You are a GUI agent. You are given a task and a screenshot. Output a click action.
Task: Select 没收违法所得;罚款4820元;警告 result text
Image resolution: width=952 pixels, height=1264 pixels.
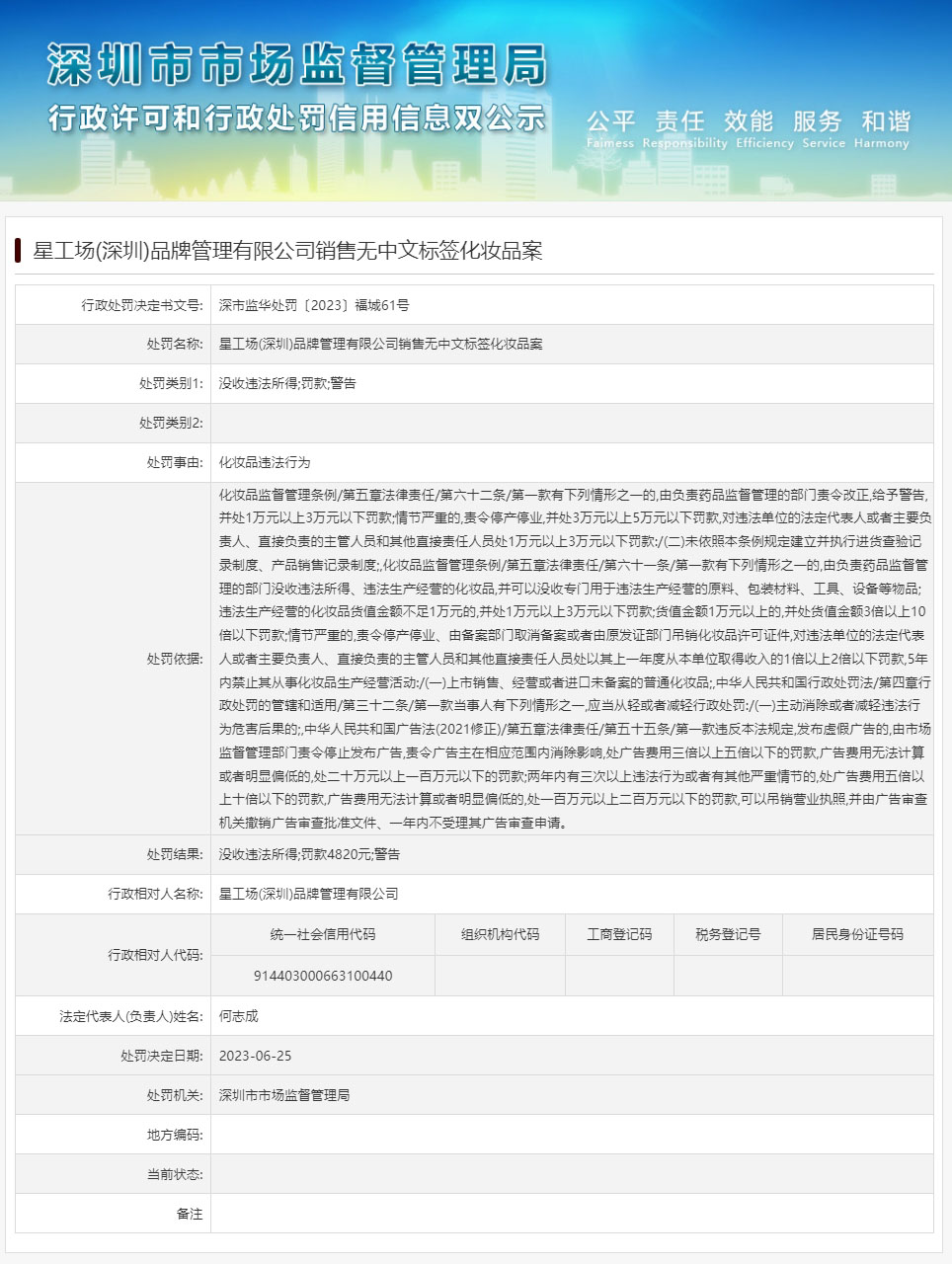pyautogui.click(x=309, y=854)
